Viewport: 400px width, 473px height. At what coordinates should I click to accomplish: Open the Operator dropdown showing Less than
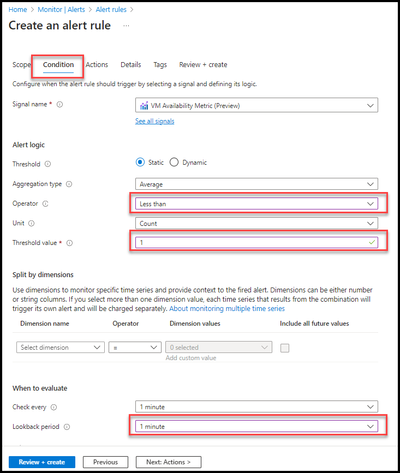pyautogui.click(x=257, y=204)
